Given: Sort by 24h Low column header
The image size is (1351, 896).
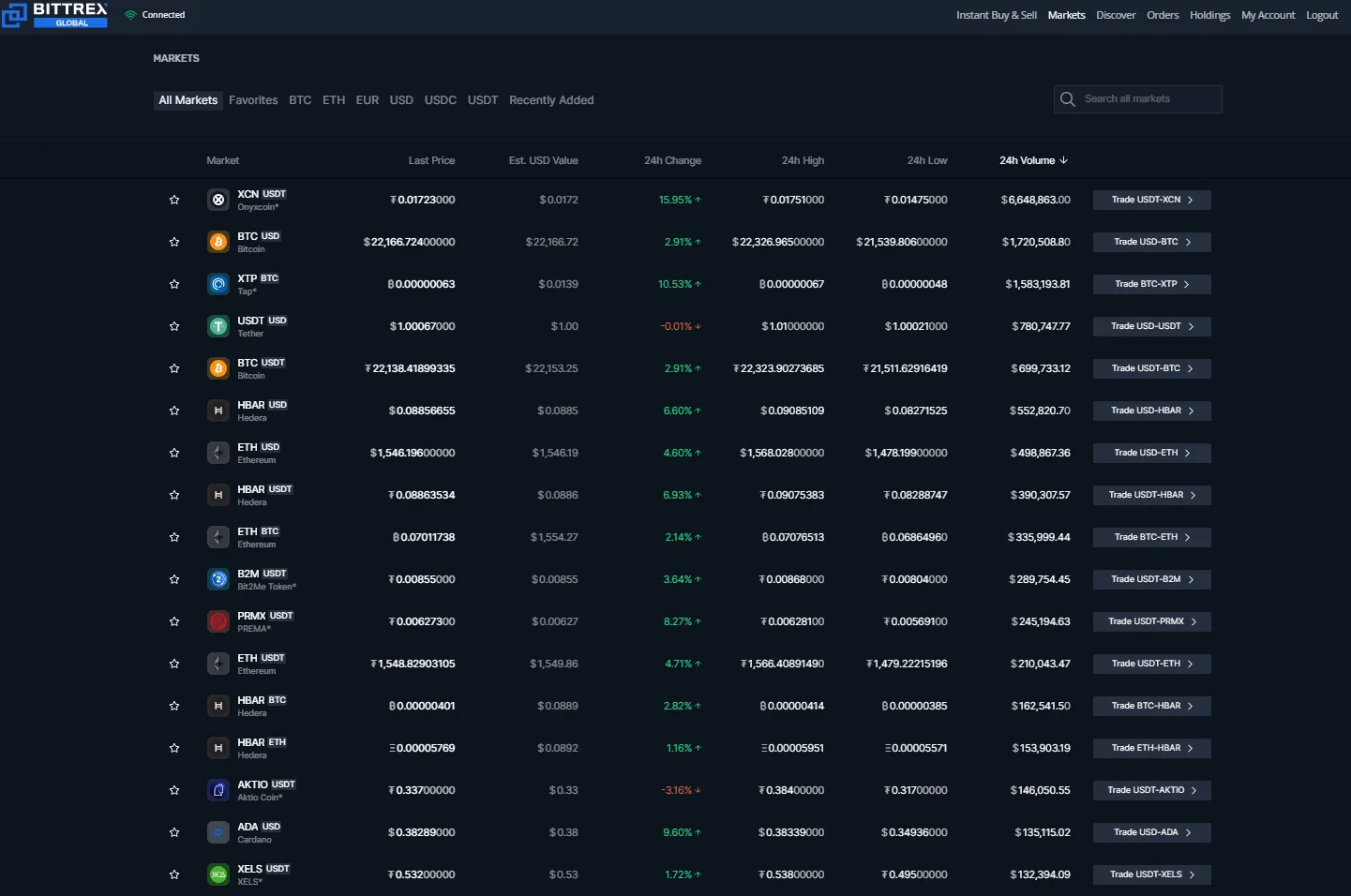Looking at the screenshot, I should 927,160.
